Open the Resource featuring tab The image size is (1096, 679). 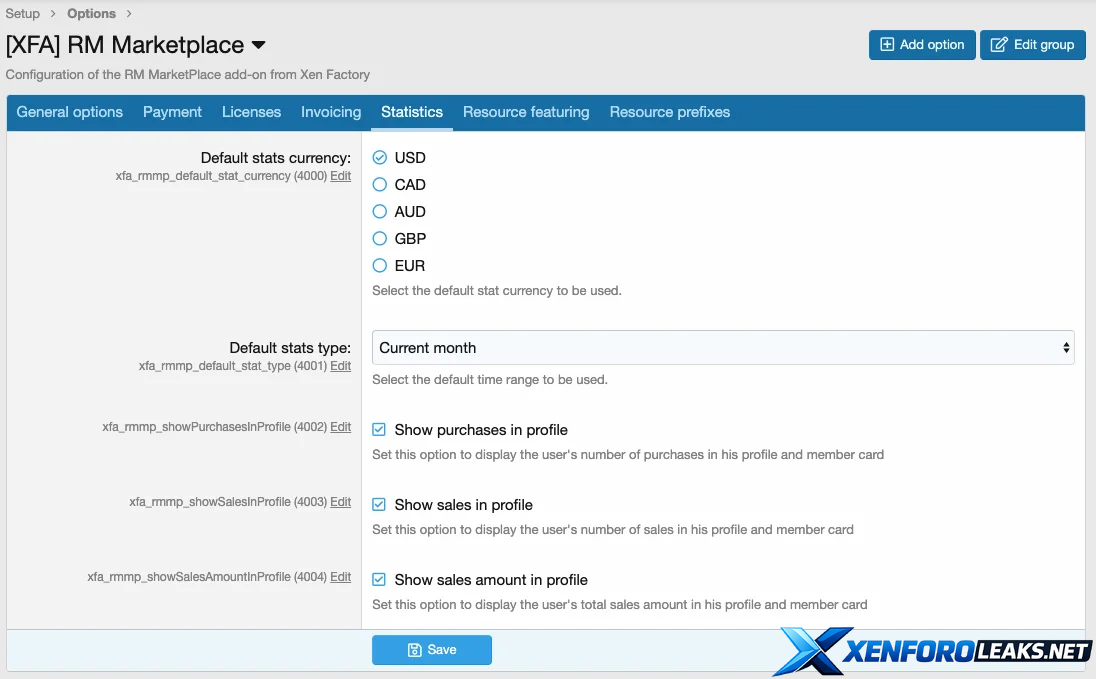(526, 112)
